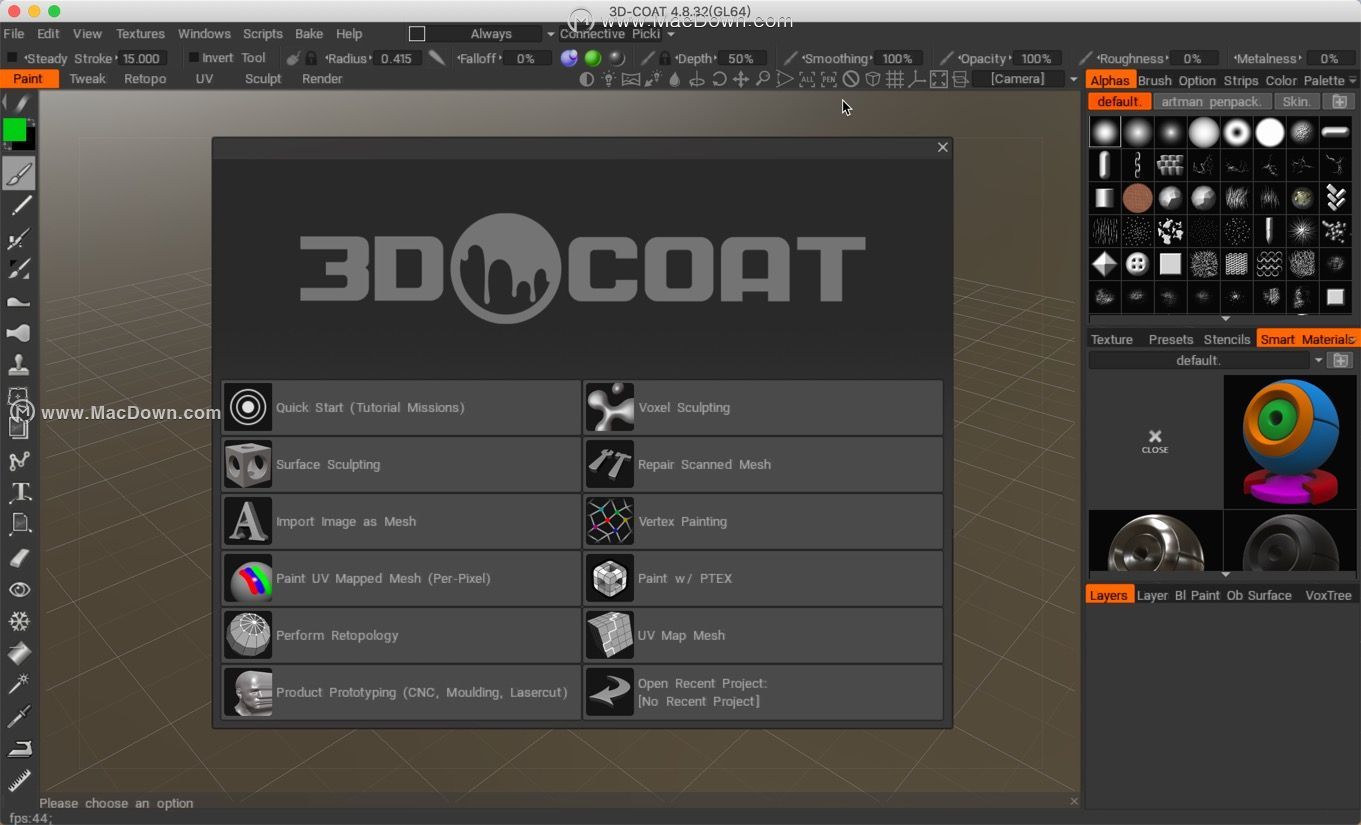
Task: Select the red dotted circle alpha
Action: coord(1137,198)
